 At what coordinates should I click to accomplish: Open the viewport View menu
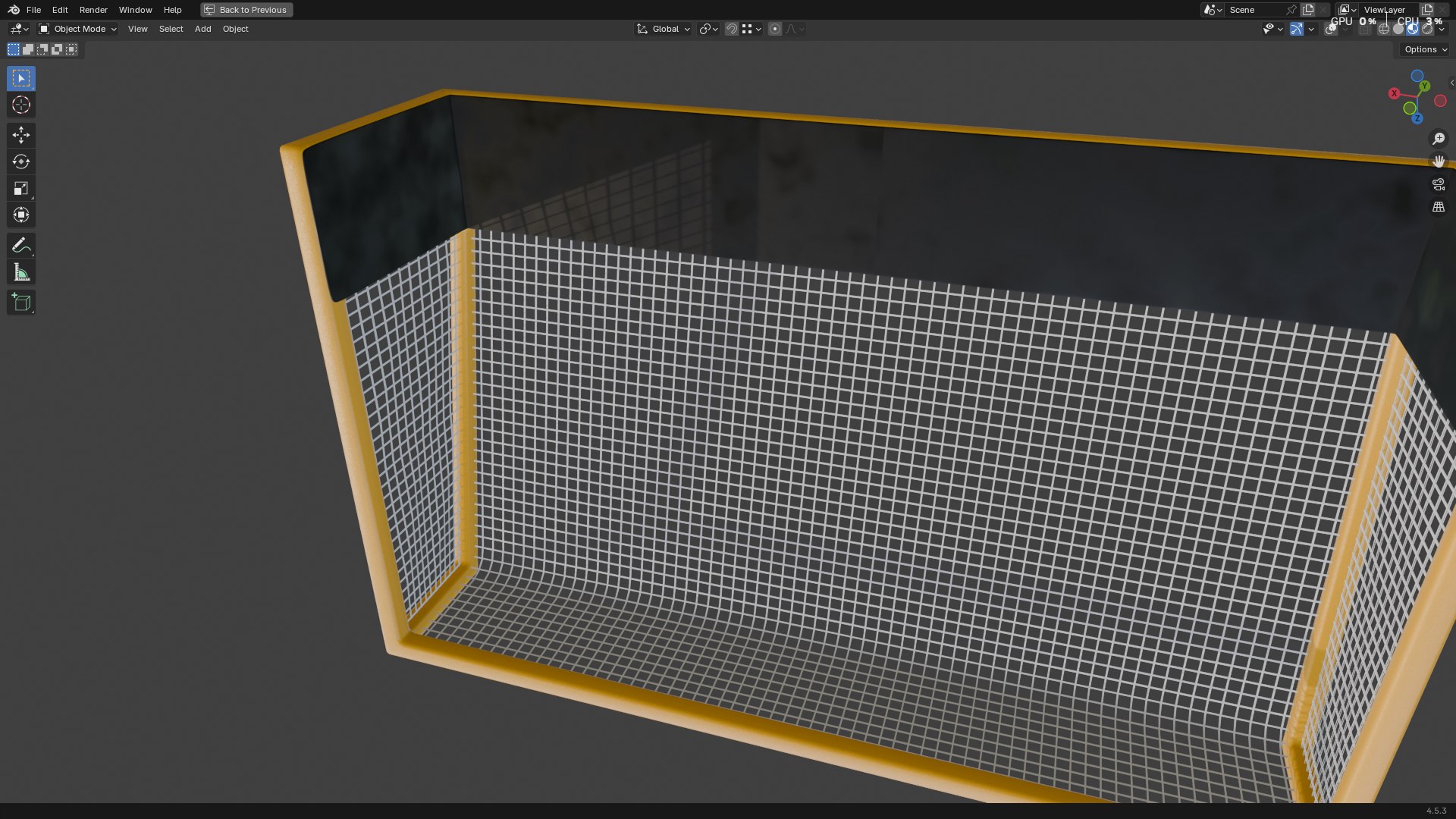click(138, 29)
